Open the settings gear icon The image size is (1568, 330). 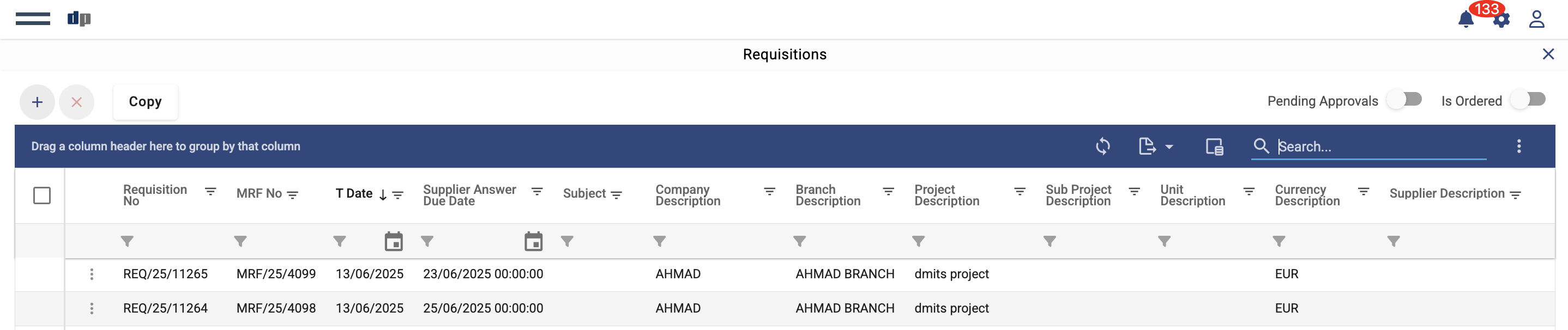coord(1501,21)
